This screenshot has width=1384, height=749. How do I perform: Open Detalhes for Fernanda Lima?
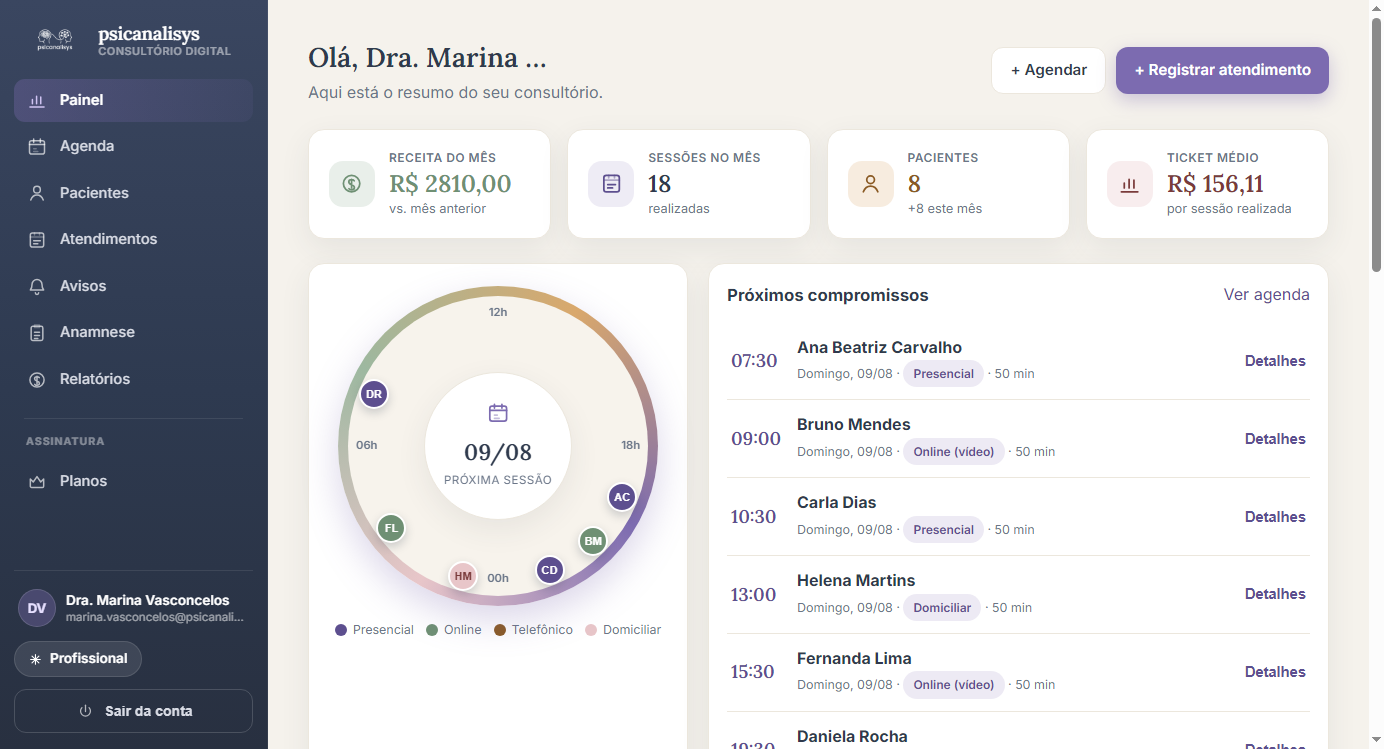pyautogui.click(x=1275, y=672)
